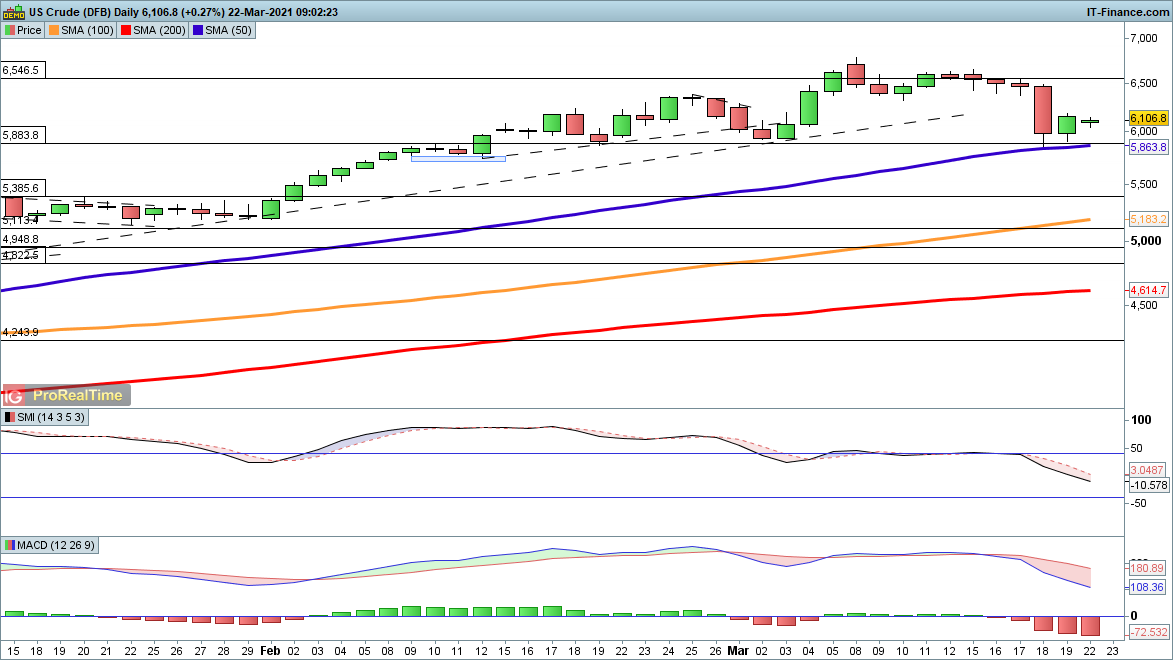The width and height of the screenshot is (1173, 660).
Task: Click the Mar label on the date axis
Action: tap(738, 649)
